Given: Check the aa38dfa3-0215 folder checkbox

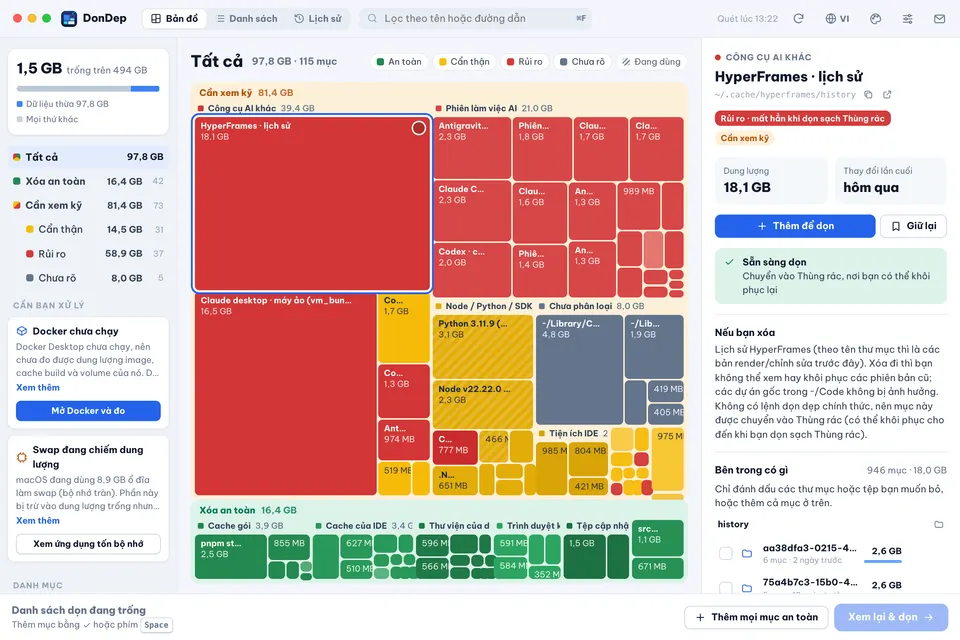Looking at the screenshot, I should click(726, 553).
